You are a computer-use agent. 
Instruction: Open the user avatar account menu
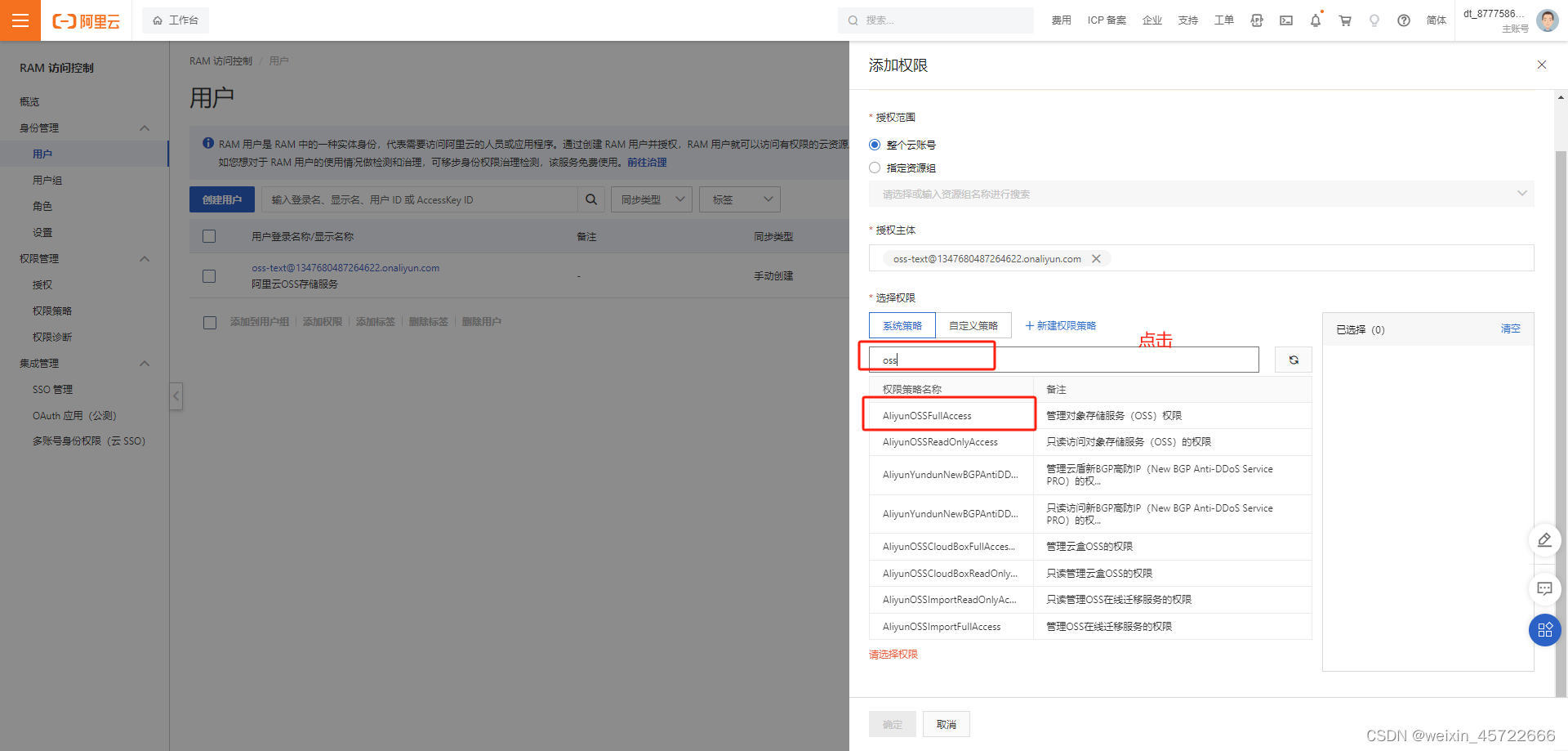(1547, 20)
